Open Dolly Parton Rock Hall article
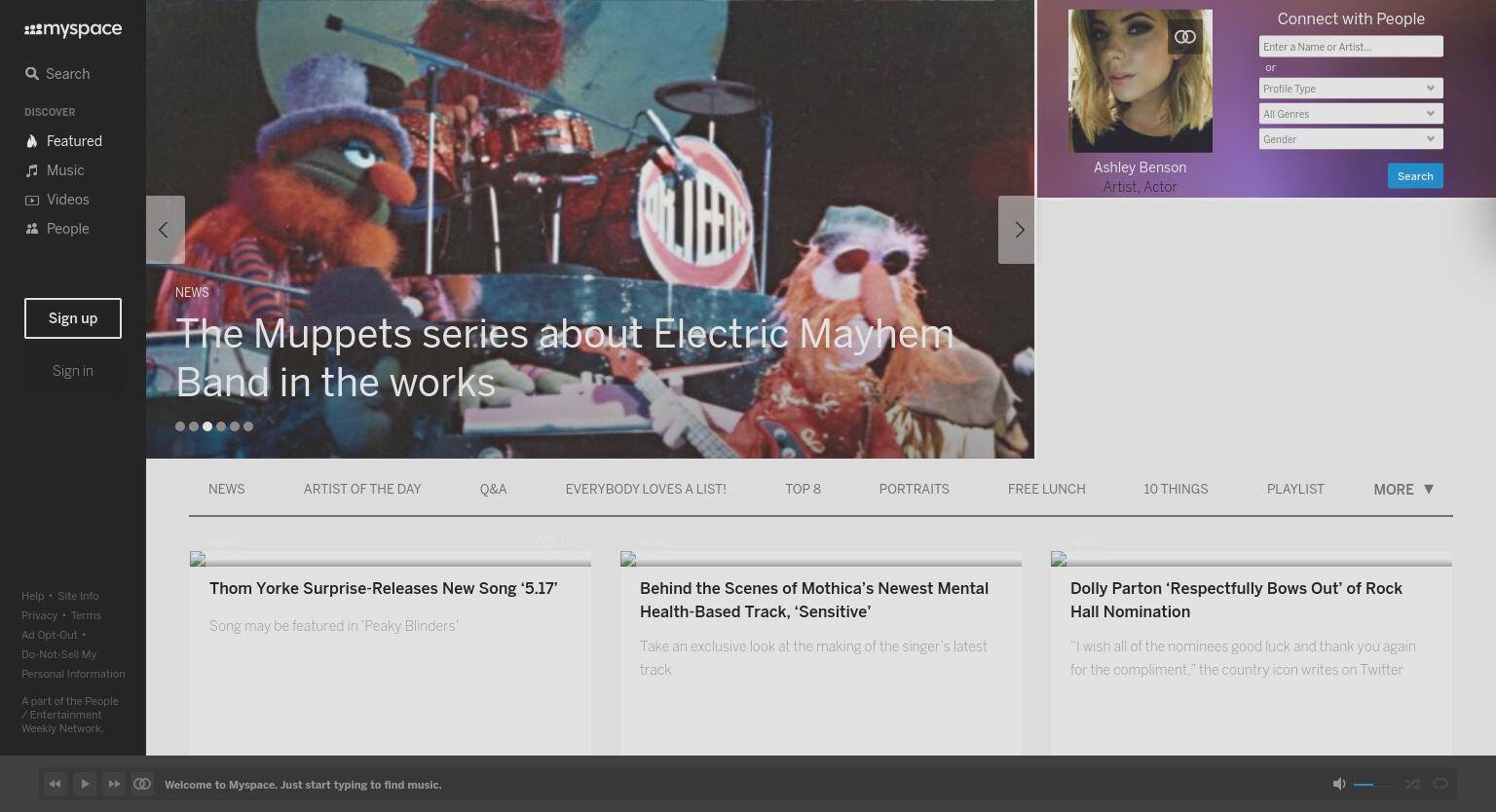This screenshot has width=1496, height=812. (1236, 600)
